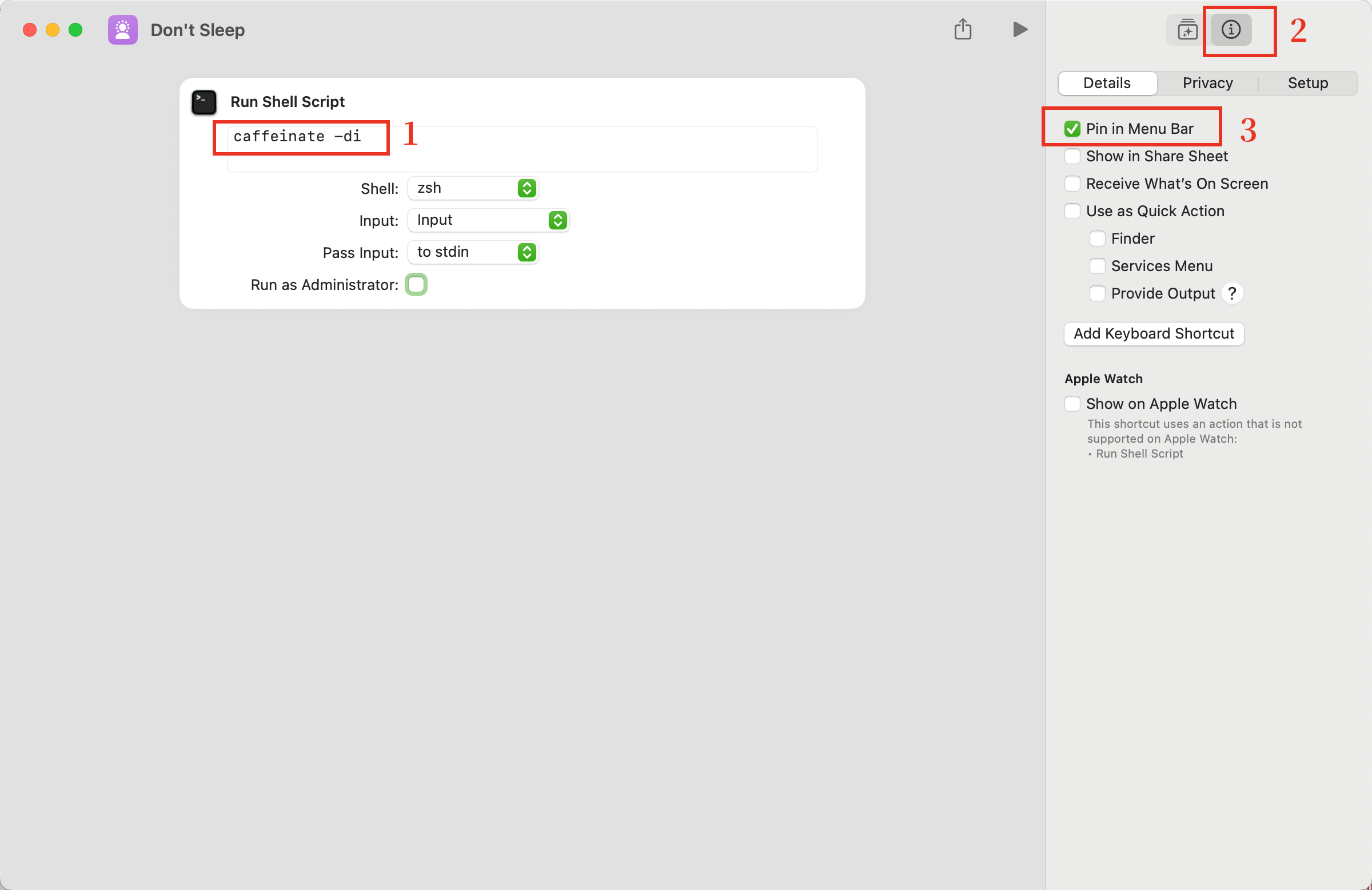Click the purple Don't Sleep shortcut icon
The image size is (1372, 890).
coord(123,30)
